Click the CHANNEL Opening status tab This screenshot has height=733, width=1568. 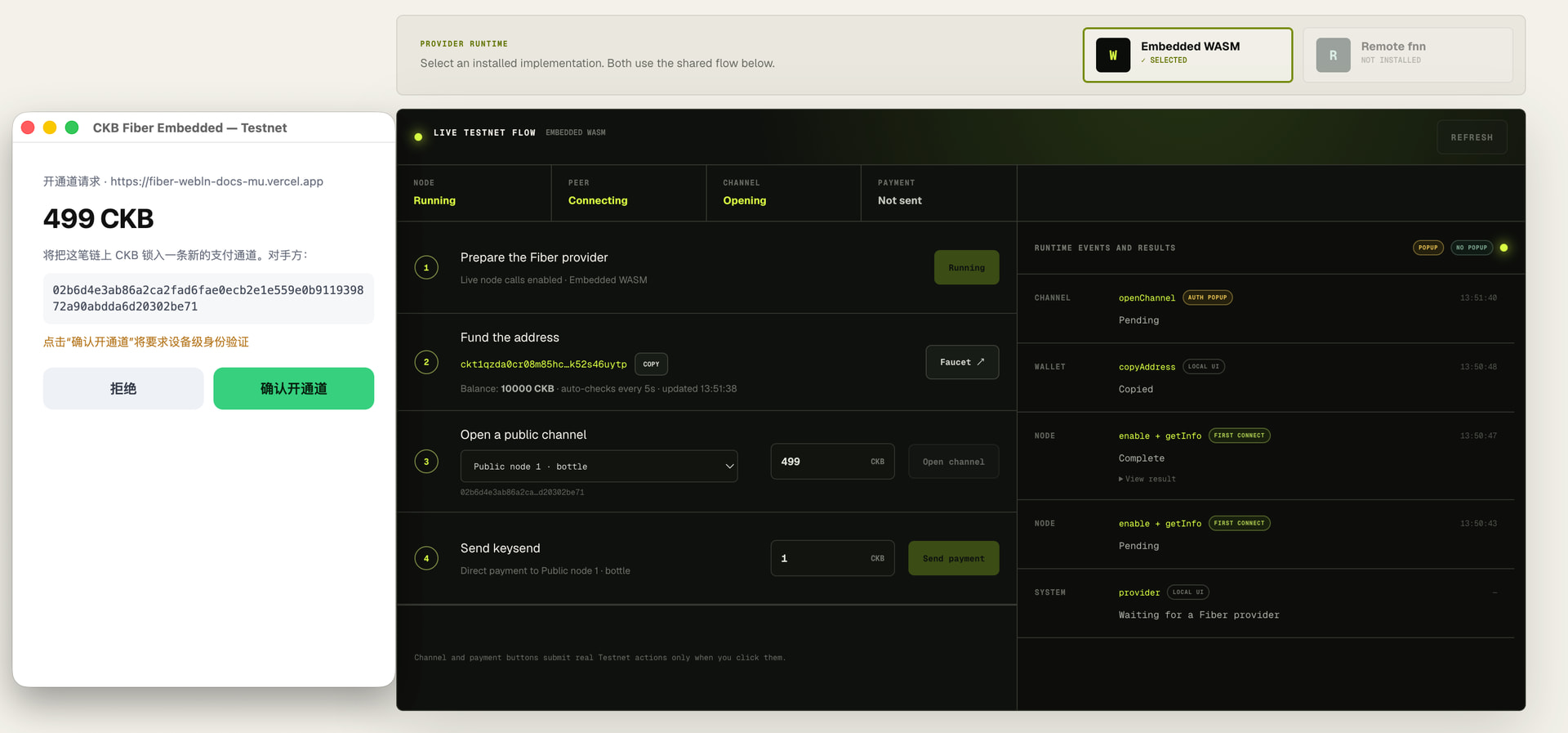pos(783,193)
